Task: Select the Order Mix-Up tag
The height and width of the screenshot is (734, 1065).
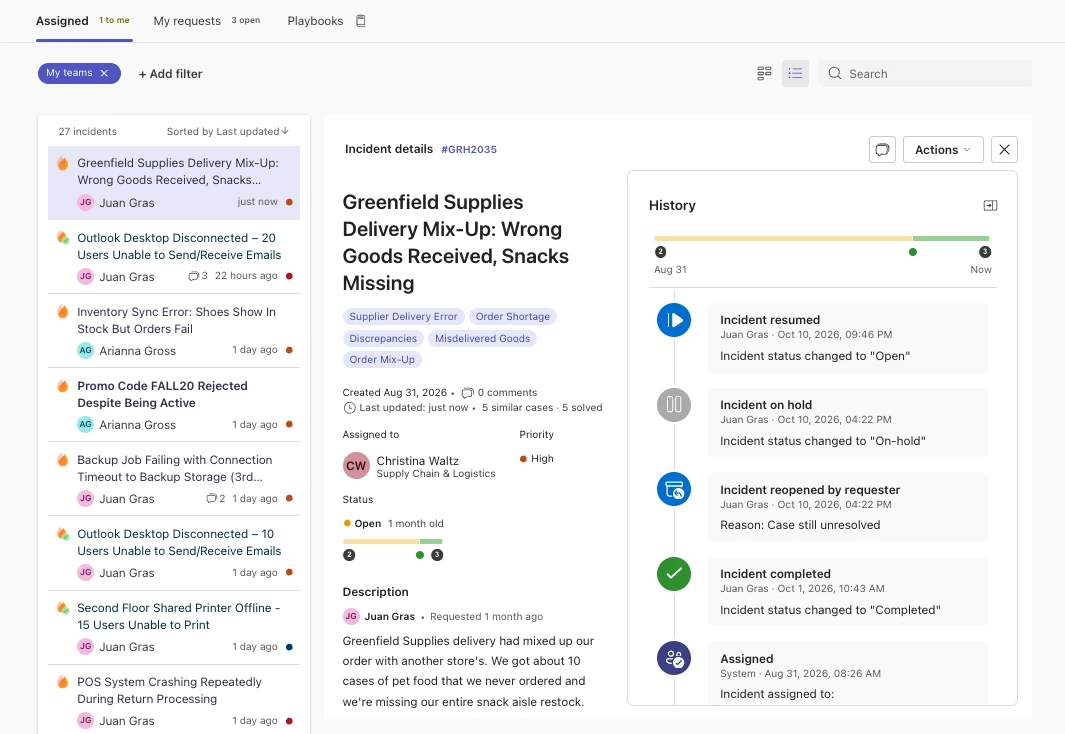Action: pos(382,359)
